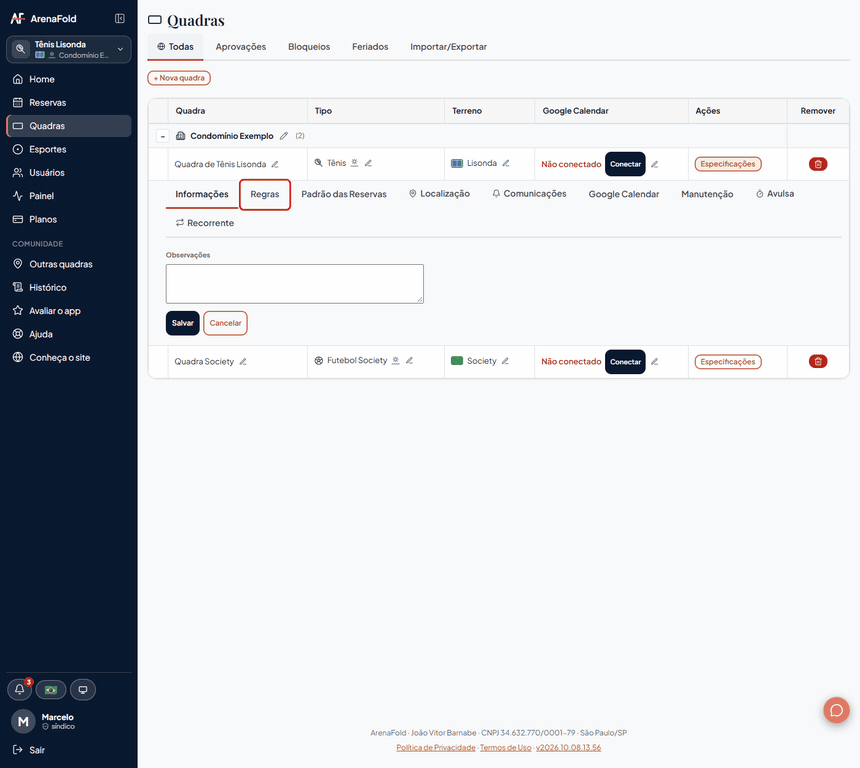This screenshot has height=768, width=860.
Task: Edit Google Calendar for Quadra Society row
Action: tap(654, 362)
